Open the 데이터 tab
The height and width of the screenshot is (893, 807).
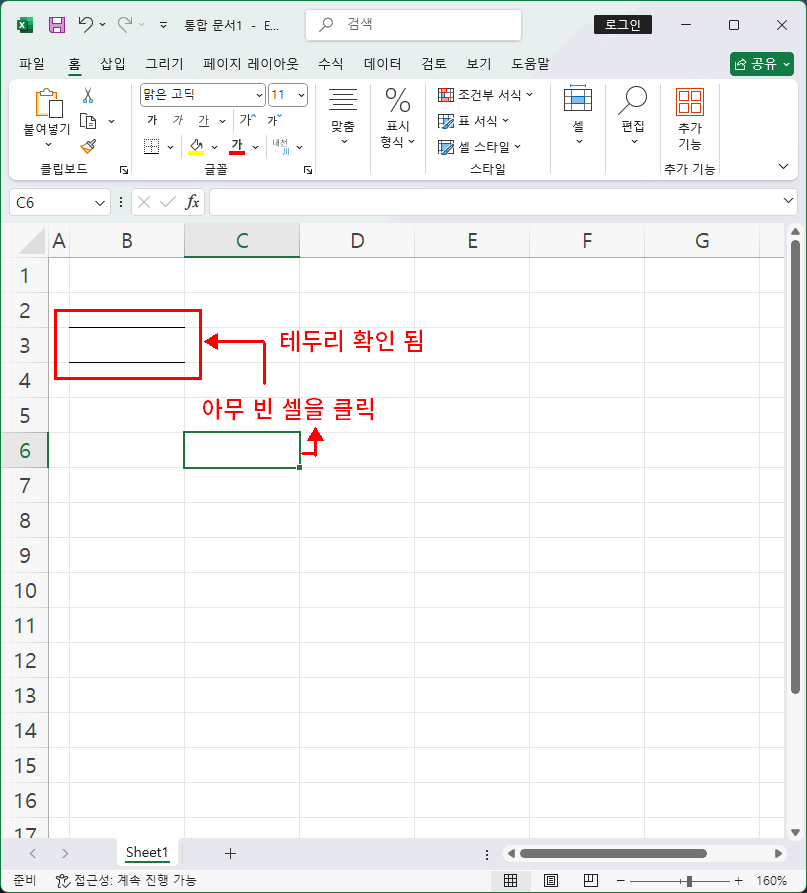pos(382,64)
